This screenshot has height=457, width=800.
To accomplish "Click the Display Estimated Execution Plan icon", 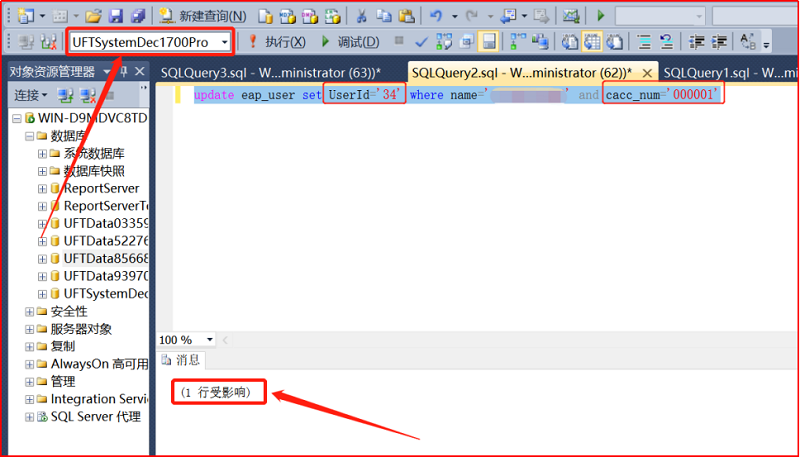I will (x=444, y=42).
